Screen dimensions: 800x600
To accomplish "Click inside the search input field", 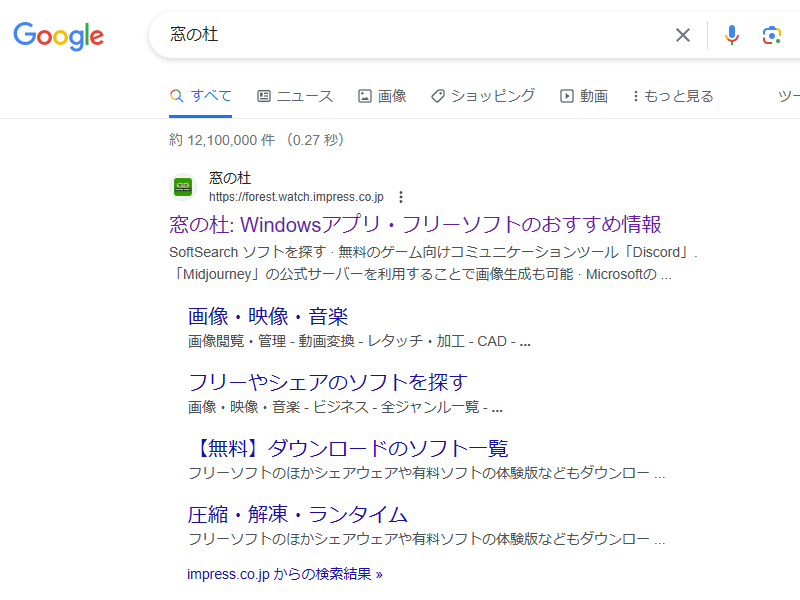I will point(400,34).
